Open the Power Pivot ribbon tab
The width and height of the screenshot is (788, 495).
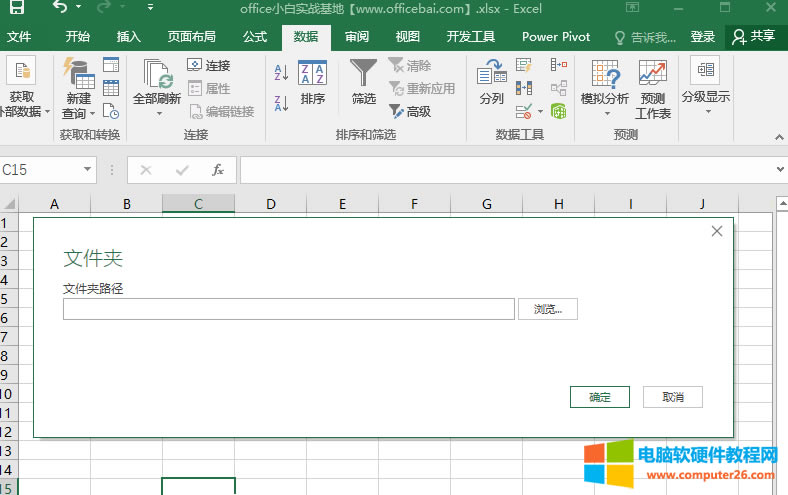pos(556,37)
